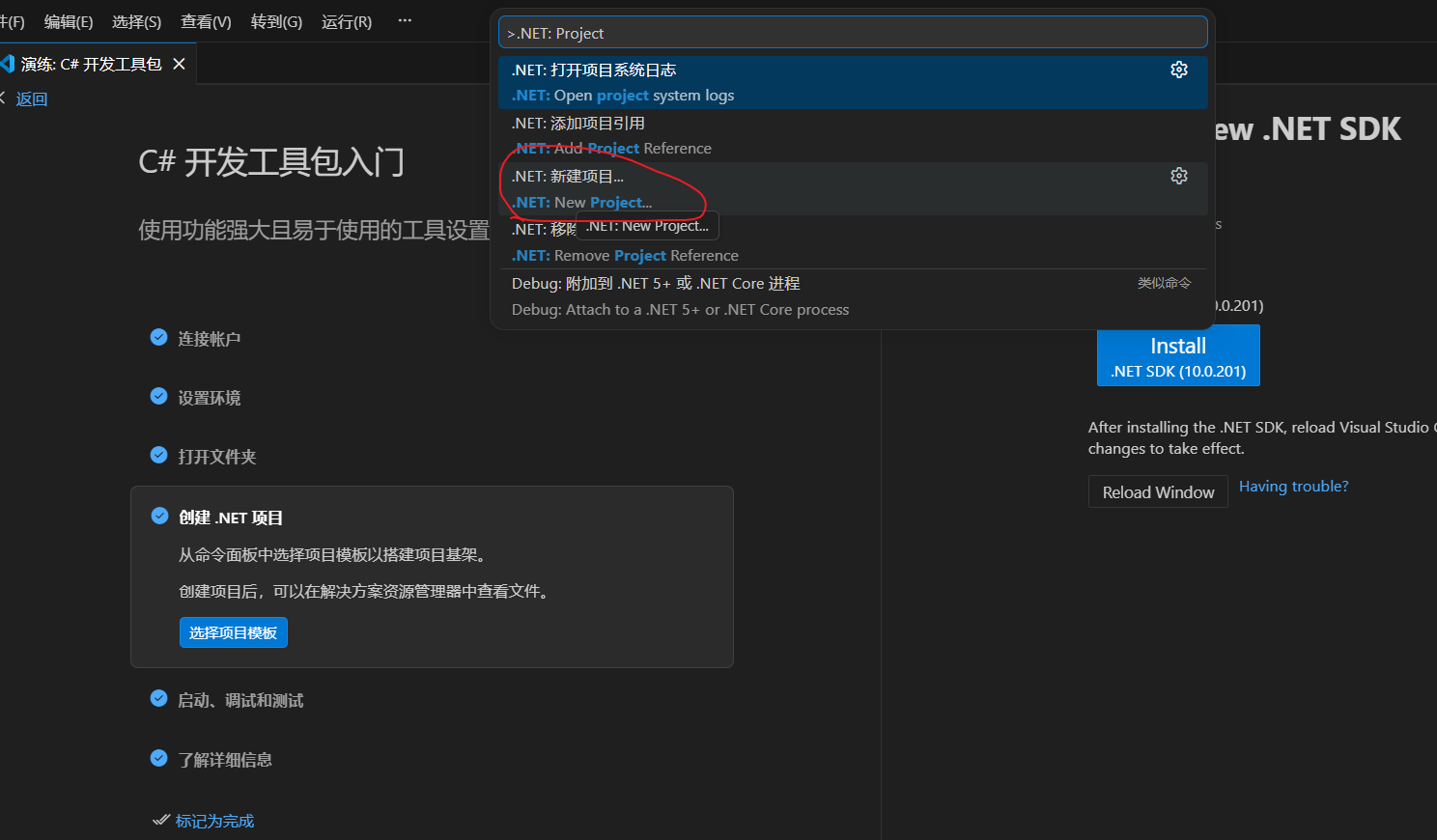Click the 从命令面板中选择项目模板以搭建项目基架。 description

[335, 554]
